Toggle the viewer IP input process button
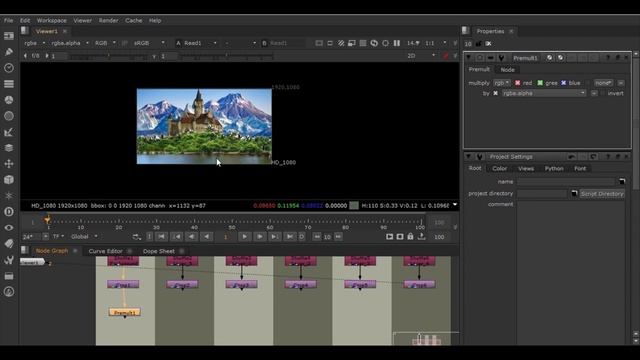The height and width of the screenshot is (360, 640). [125, 43]
